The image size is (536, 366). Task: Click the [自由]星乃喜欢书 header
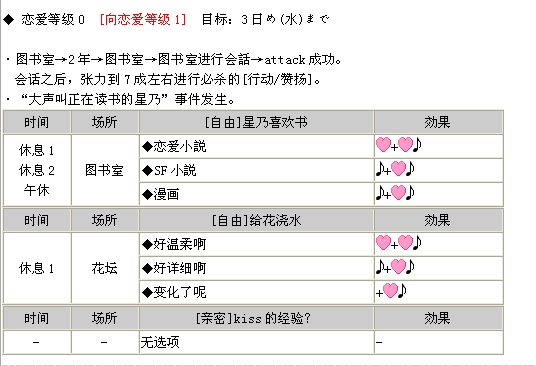point(256,122)
